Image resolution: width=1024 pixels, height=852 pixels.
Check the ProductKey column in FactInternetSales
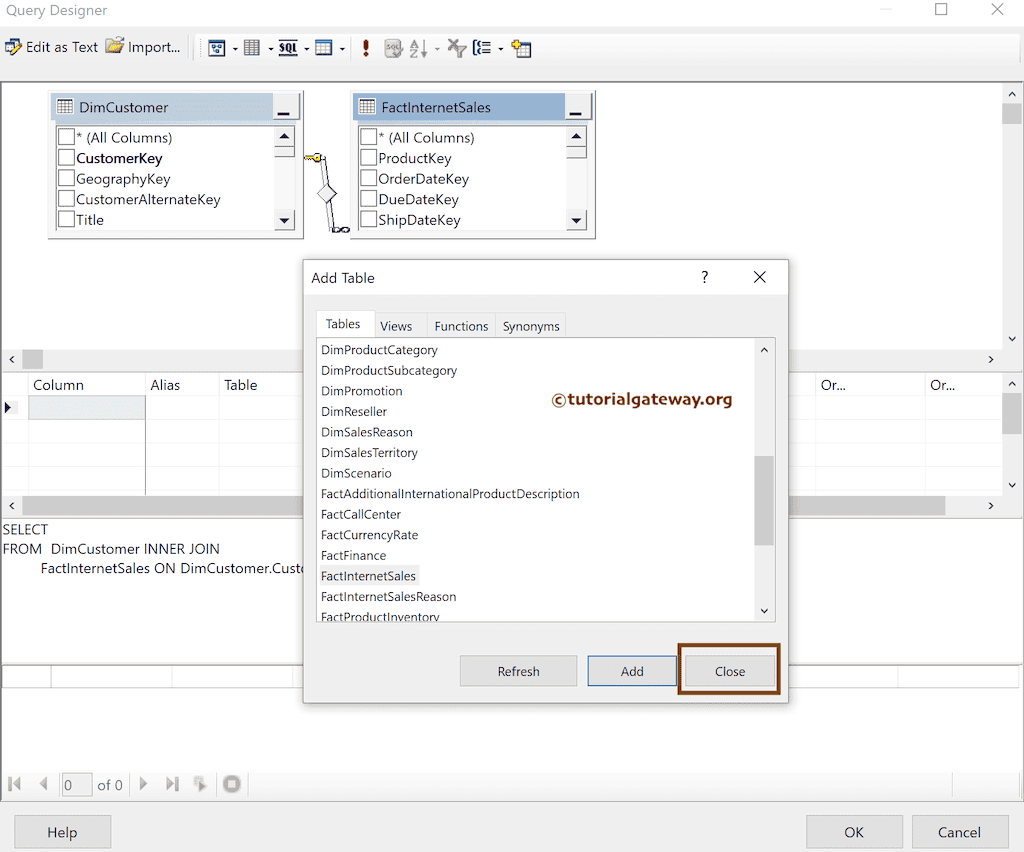(367, 157)
